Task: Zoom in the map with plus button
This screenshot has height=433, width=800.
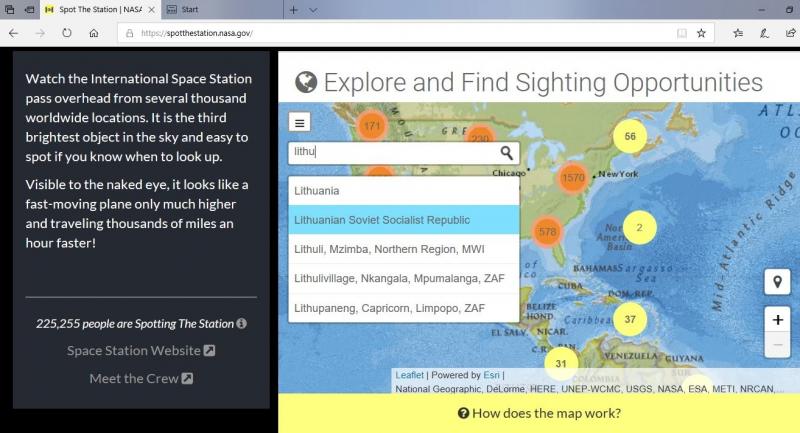Action: pos(777,319)
